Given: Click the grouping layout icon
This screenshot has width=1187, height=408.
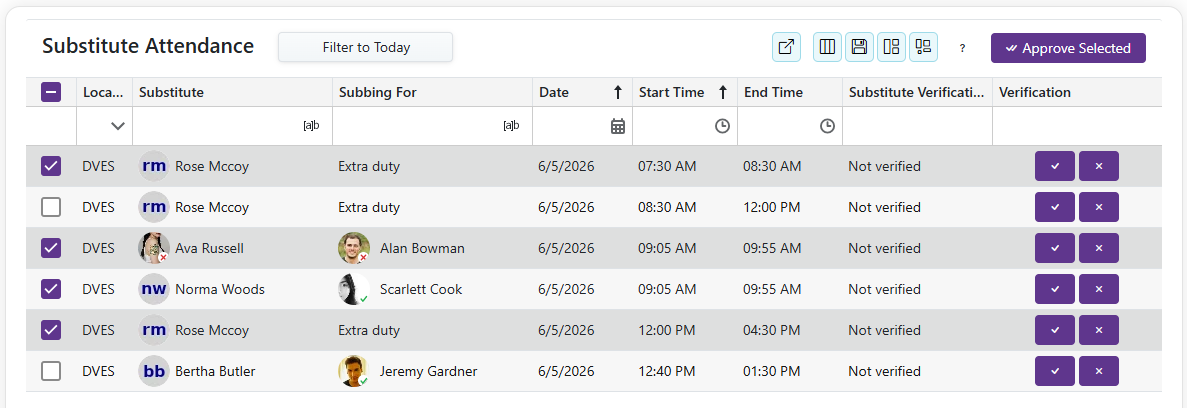Looking at the screenshot, I should tap(923, 47).
